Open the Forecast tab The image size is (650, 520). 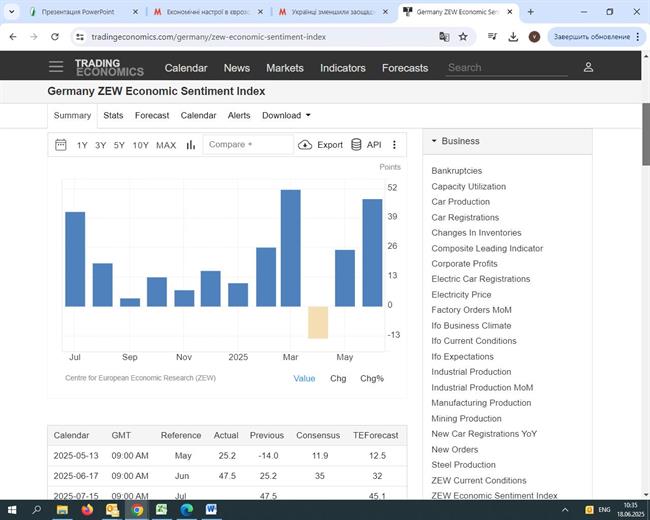[x=152, y=116]
